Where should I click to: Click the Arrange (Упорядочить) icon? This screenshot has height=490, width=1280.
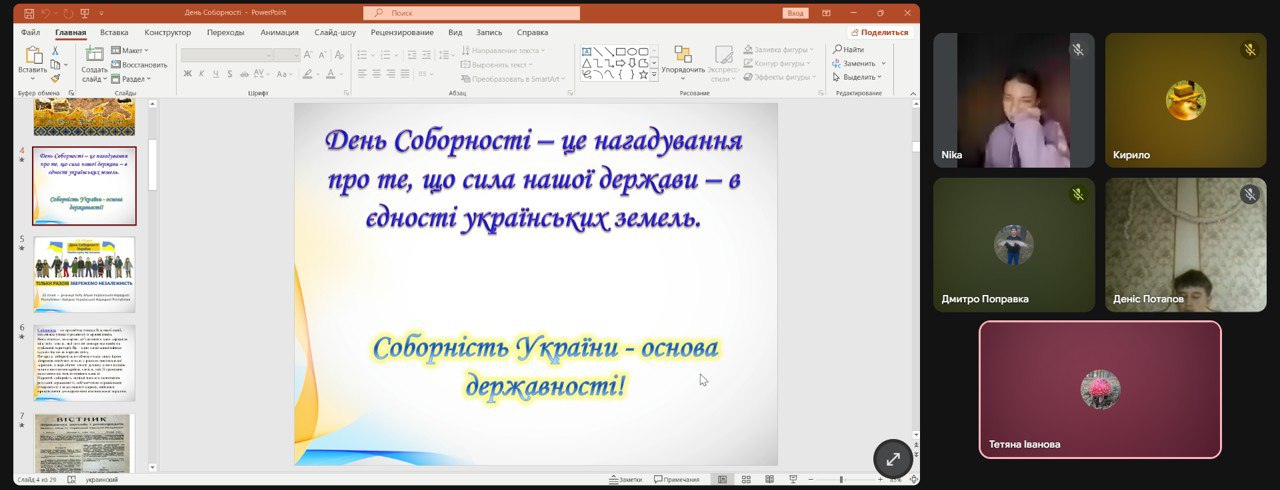point(683,58)
